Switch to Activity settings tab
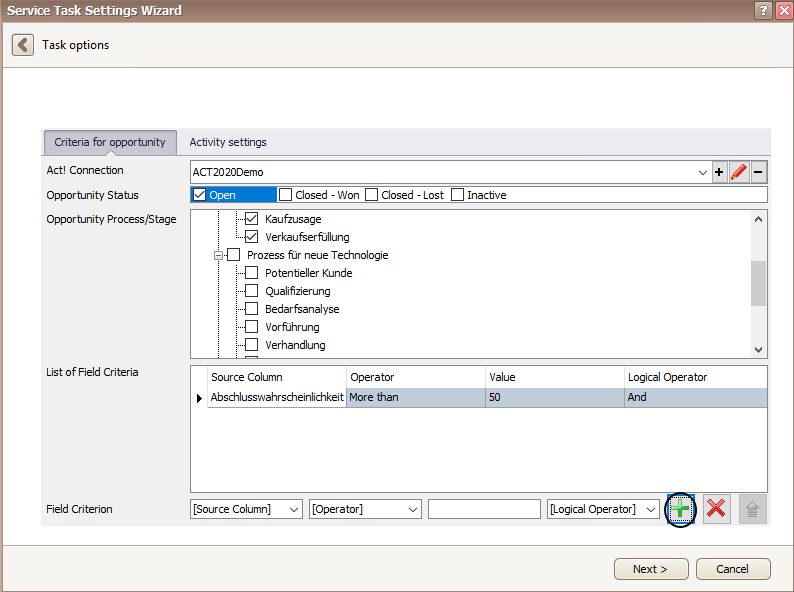Screen dimensions: 794x592 pyautogui.click(x=228, y=142)
